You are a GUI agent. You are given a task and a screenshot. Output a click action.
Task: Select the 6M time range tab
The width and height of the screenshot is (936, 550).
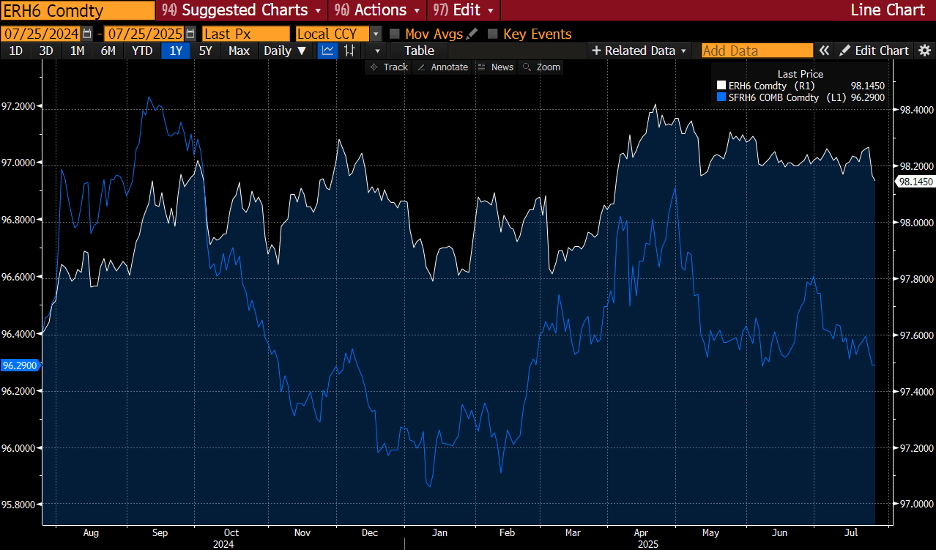click(108, 51)
